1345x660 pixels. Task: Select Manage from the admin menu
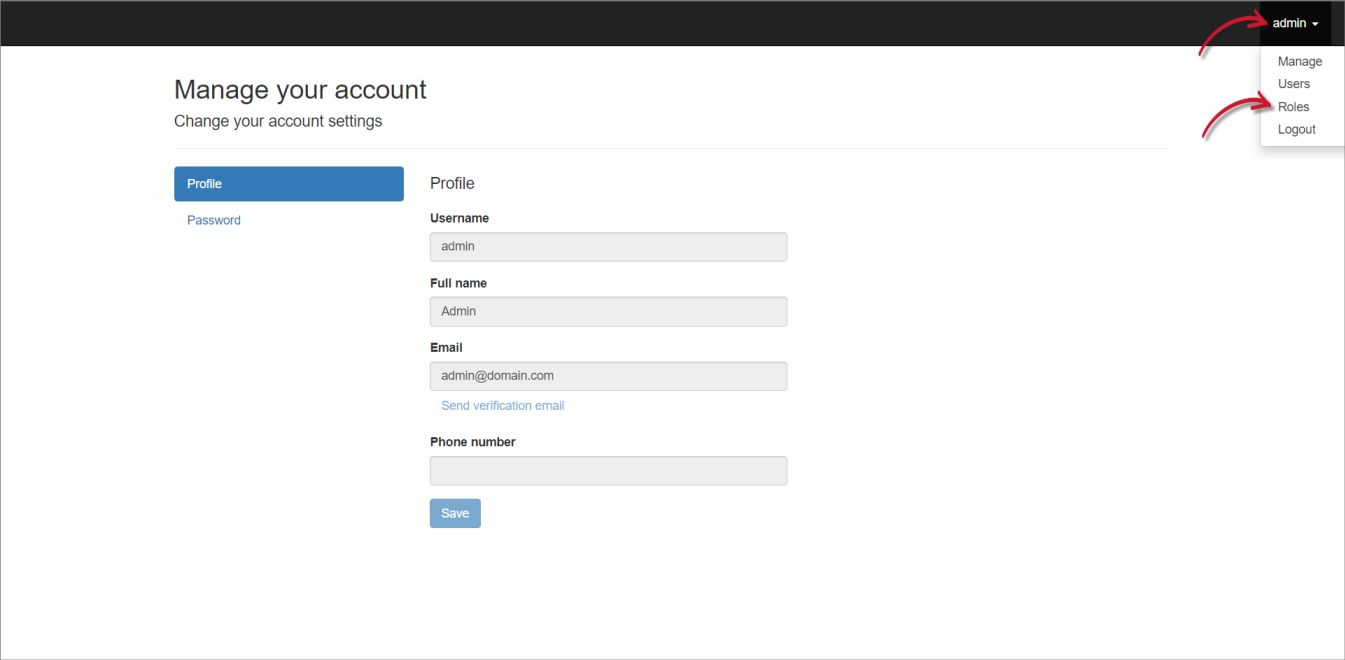[1299, 61]
